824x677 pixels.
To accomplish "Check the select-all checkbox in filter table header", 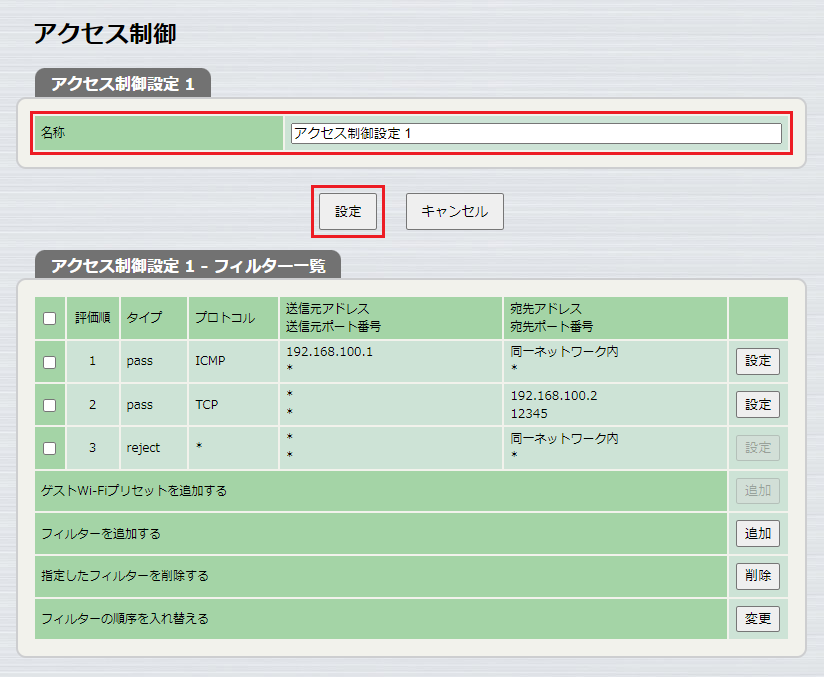I will (x=49, y=318).
